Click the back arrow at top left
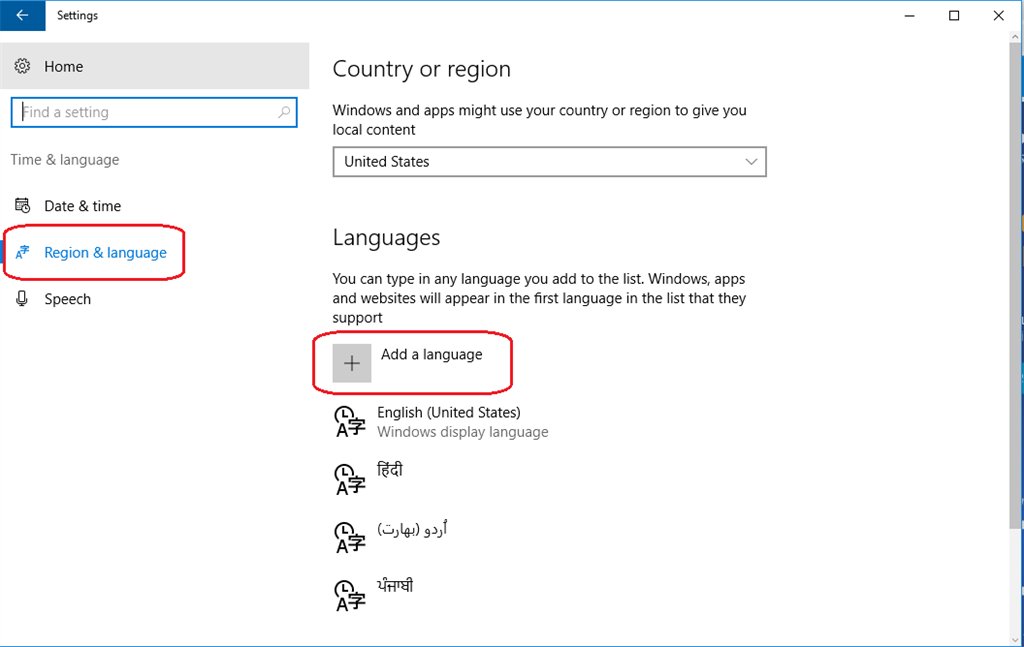This screenshot has width=1024, height=647. [22, 16]
